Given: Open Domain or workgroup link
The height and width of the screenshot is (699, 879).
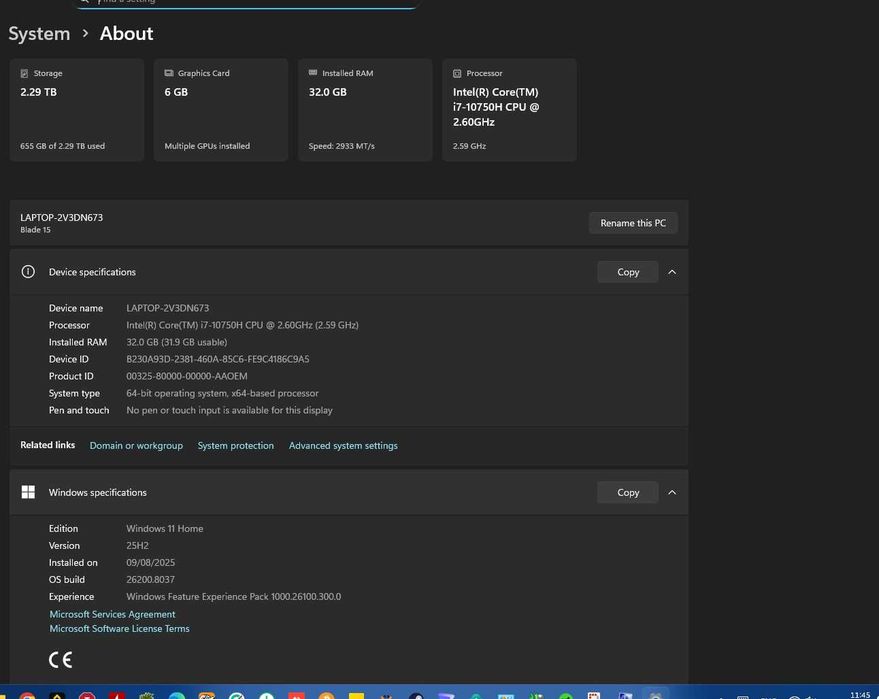Looking at the screenshot, I should [x=136, y=446].
